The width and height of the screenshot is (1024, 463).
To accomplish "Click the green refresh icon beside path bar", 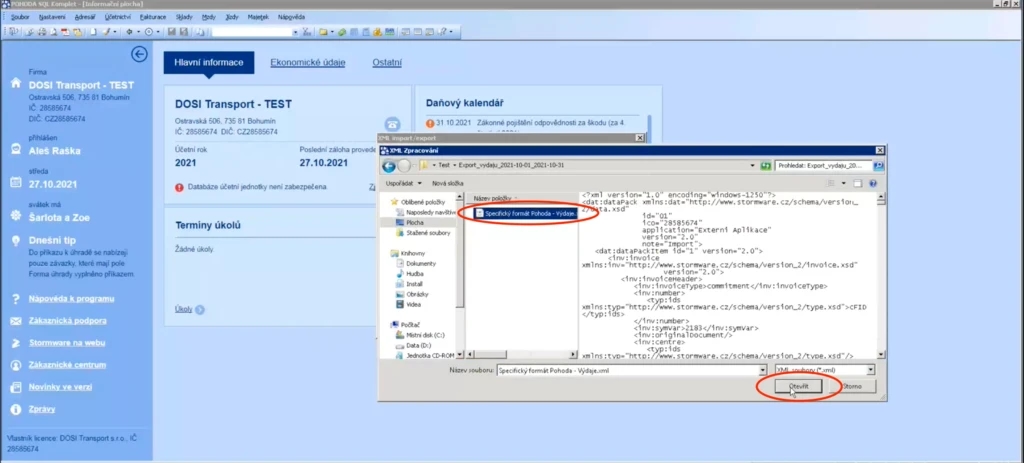I will pyautogui.click(x=765, y=166).
